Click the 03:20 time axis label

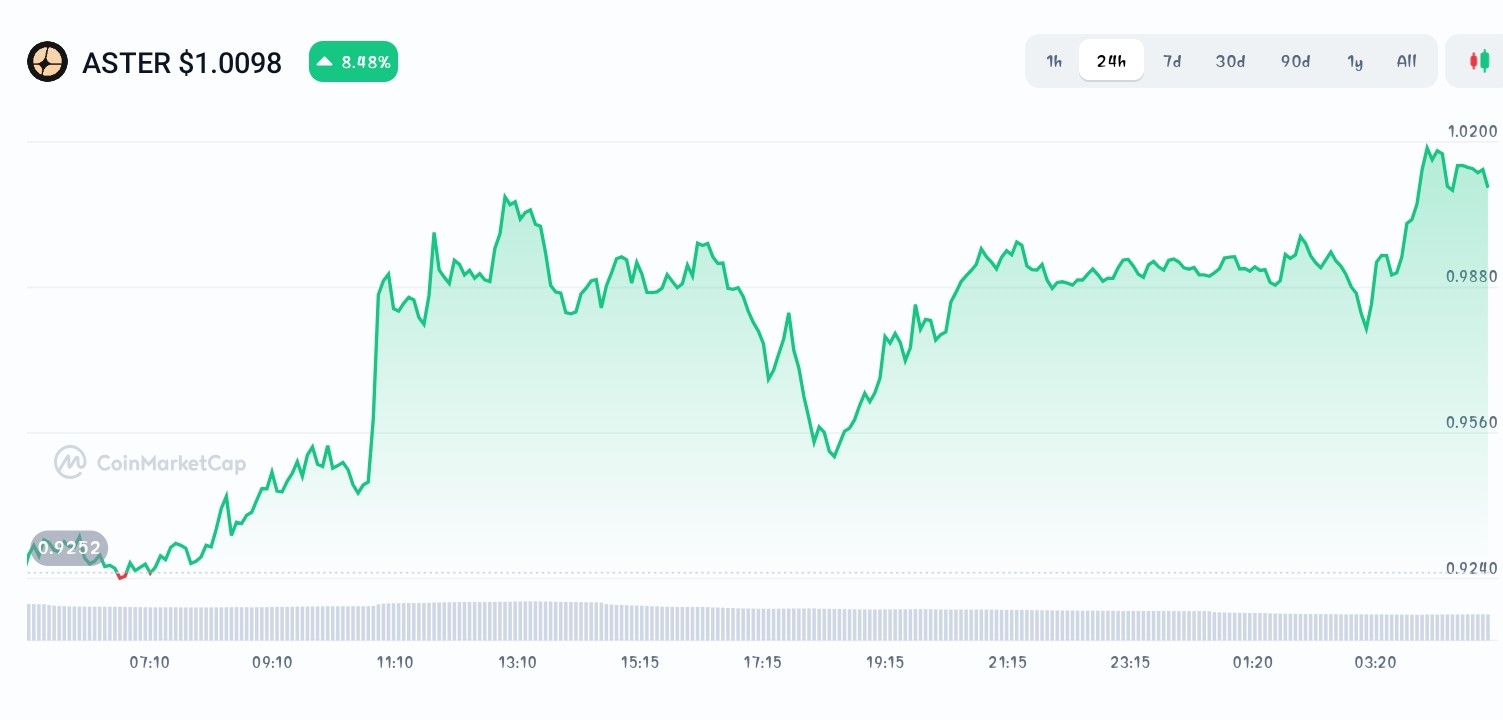pyautogui.click(x=1375, y=662)
